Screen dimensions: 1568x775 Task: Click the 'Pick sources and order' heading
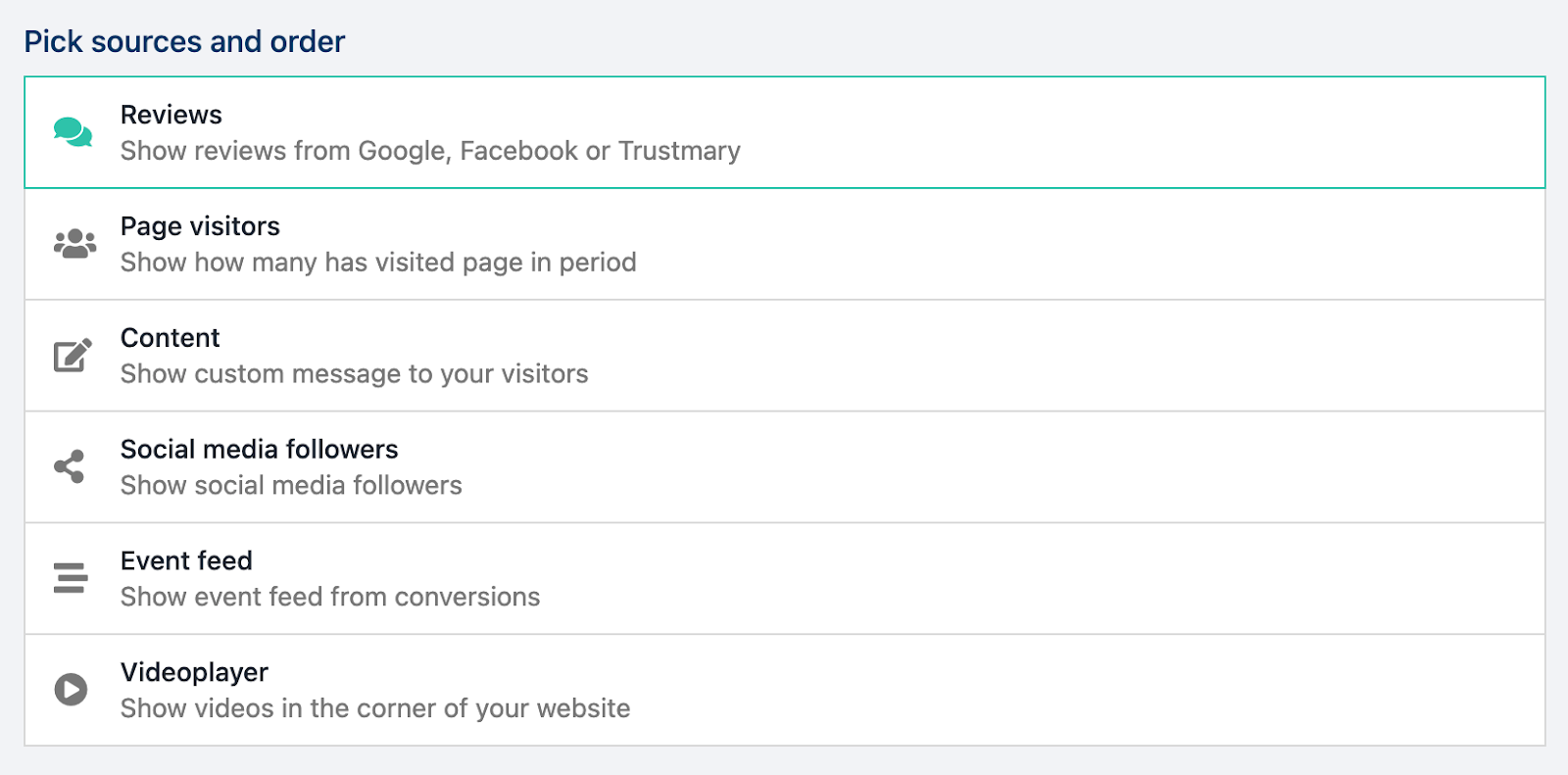point(184,42)
